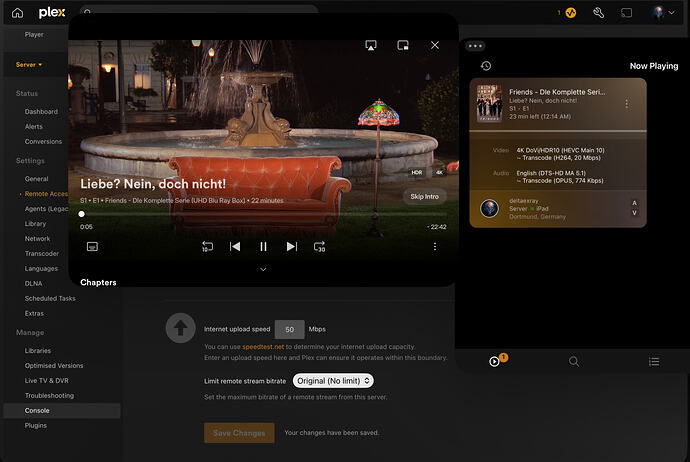This screenshot has width=690, height=462.
Task: Click the playback progress slider knob
Action: point(81,214)
